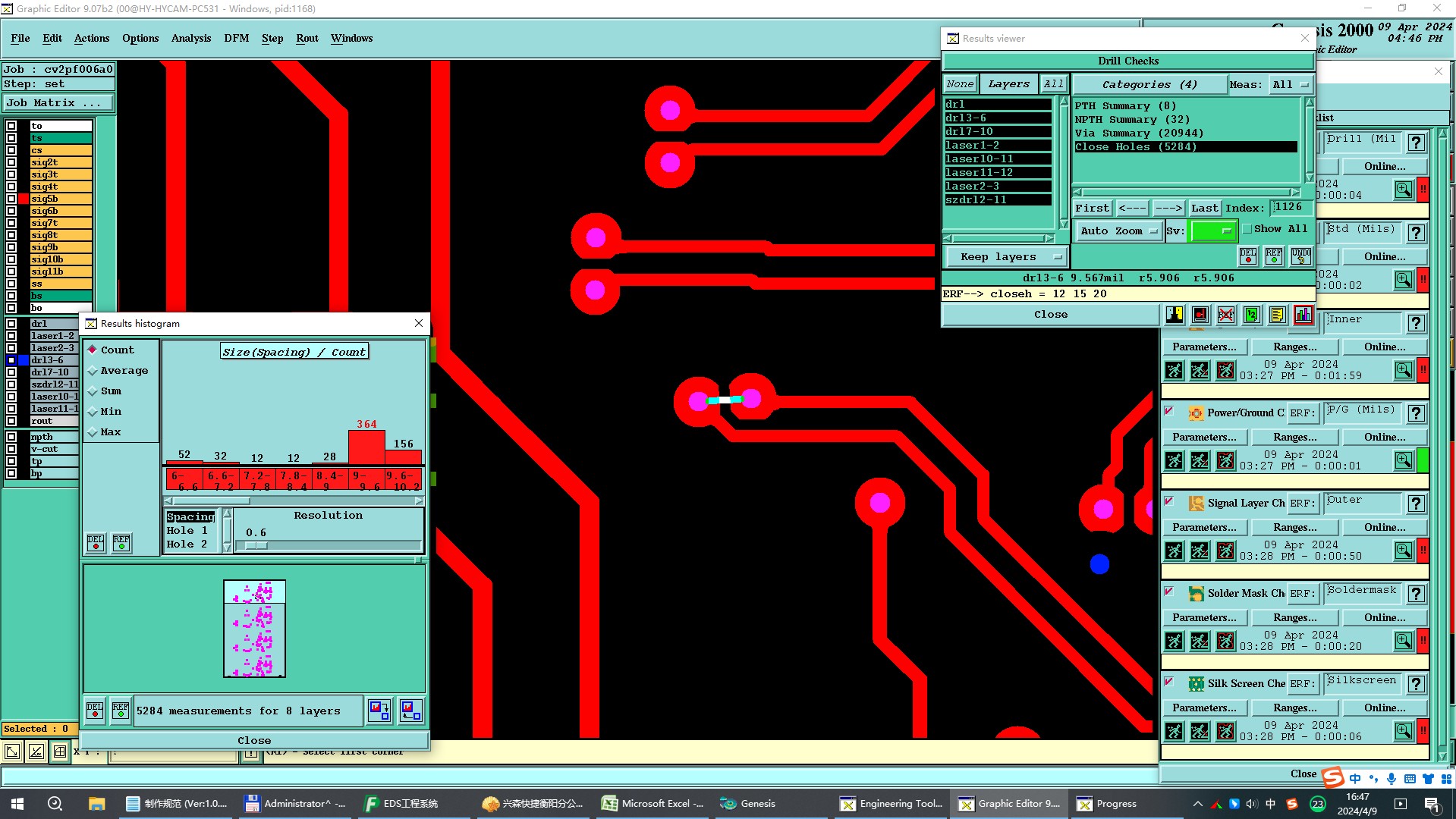The width and height of the screenshot is (1456, 819).
Task: Click the bar chart histogram icon in Results viewer
Action: pos(1303,315)
